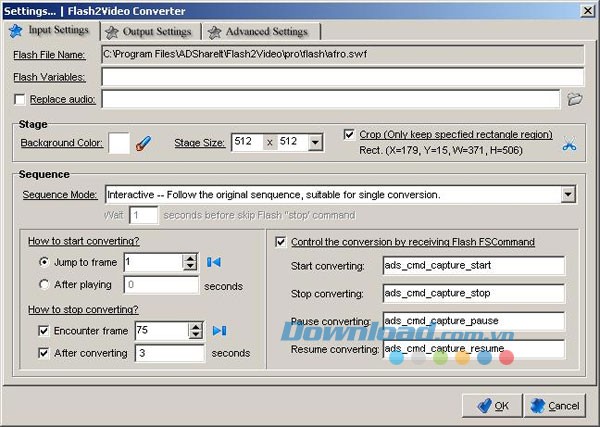Switch to the Output Settings tab
Image resolution: width=600 pixels, height=427 pixels.
[x=150, y=31]
